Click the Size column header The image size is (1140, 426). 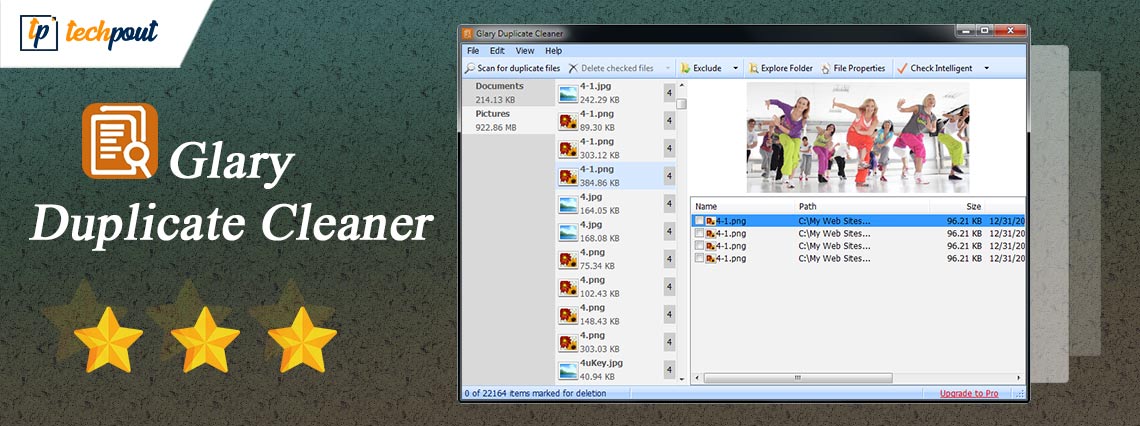point(972,205)
